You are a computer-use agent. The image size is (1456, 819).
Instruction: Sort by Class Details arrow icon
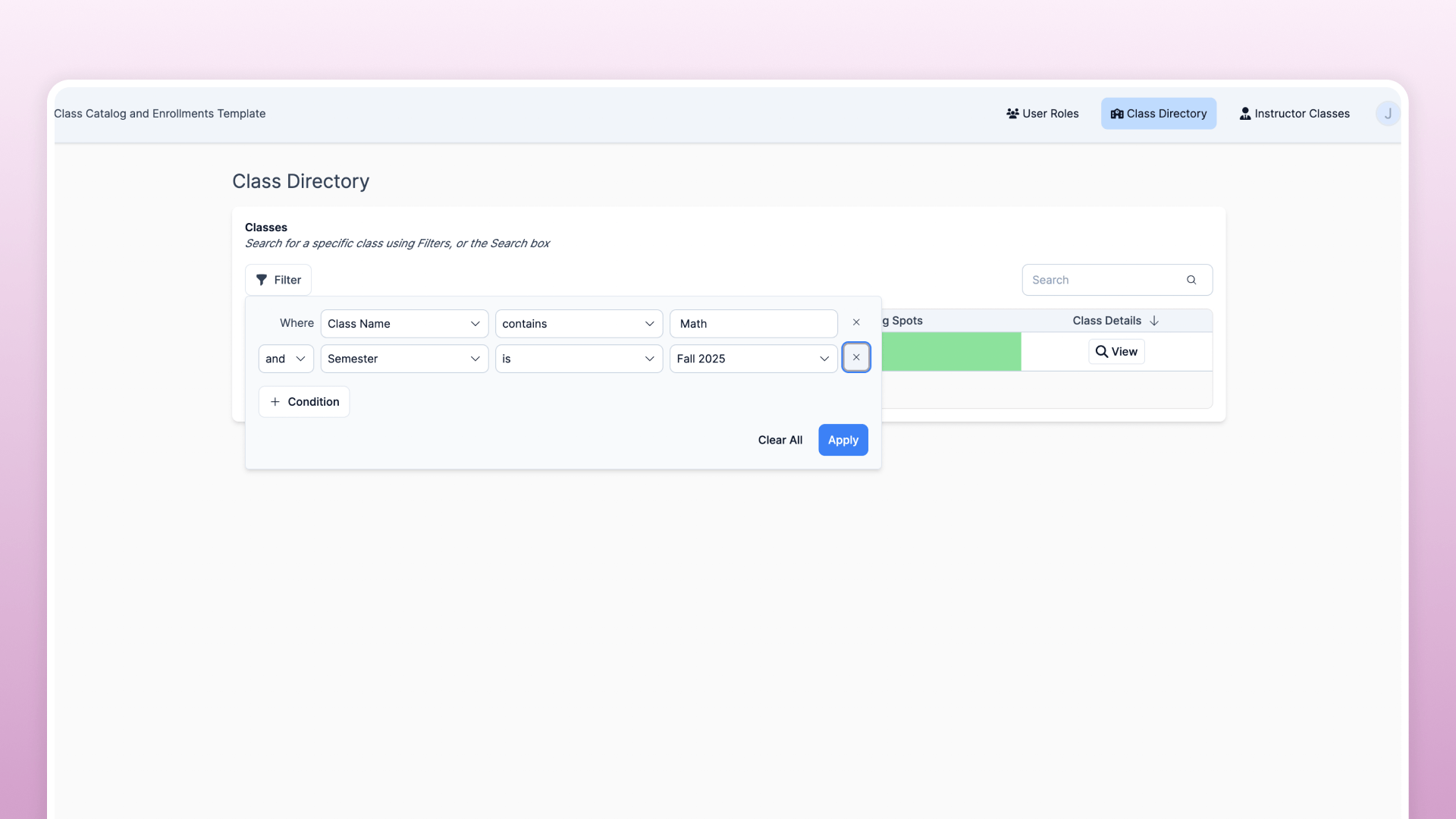pos(1154,321)
